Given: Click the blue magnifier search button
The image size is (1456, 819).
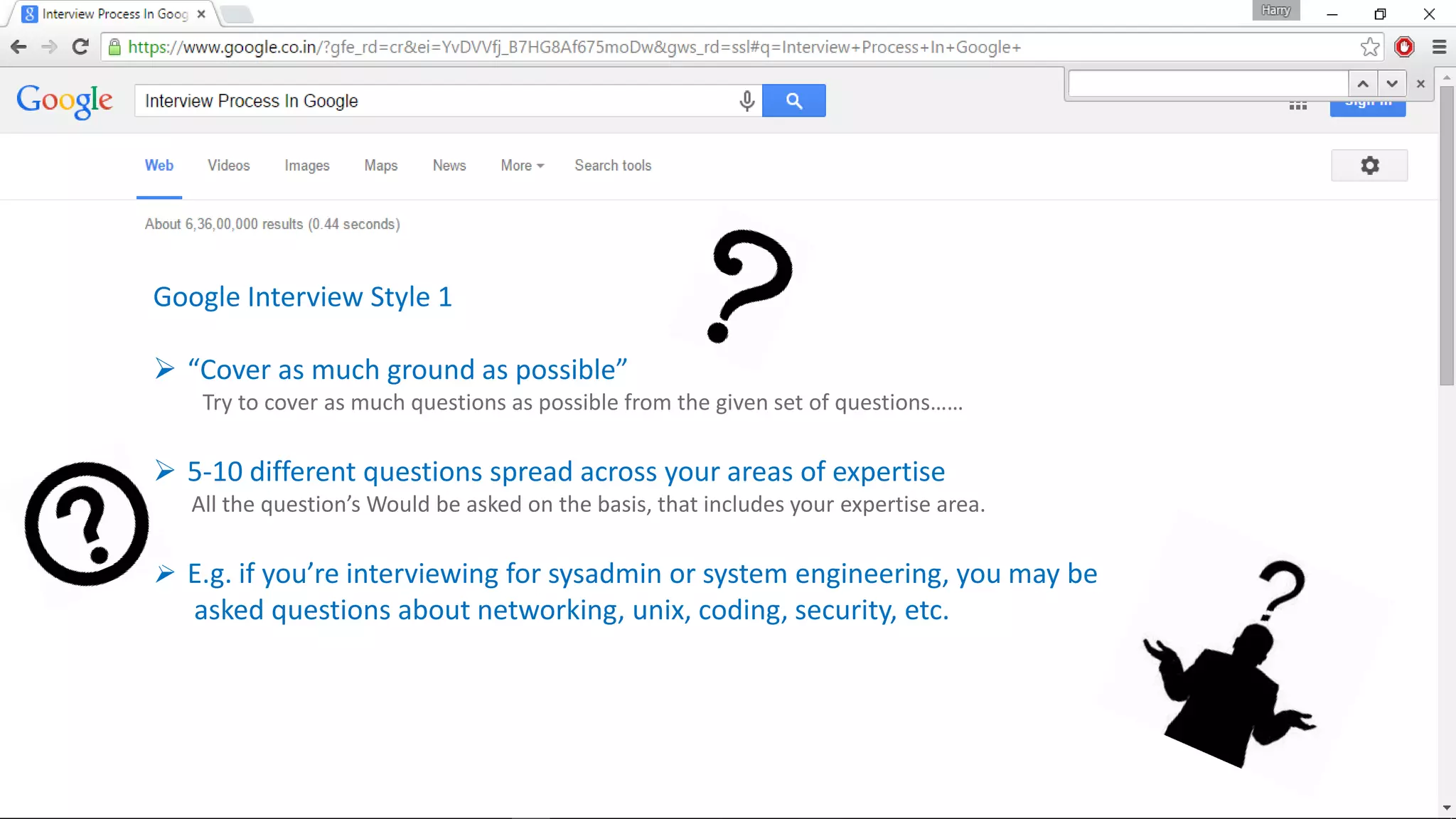Looking at the screenshot, I should coord(794,101).
